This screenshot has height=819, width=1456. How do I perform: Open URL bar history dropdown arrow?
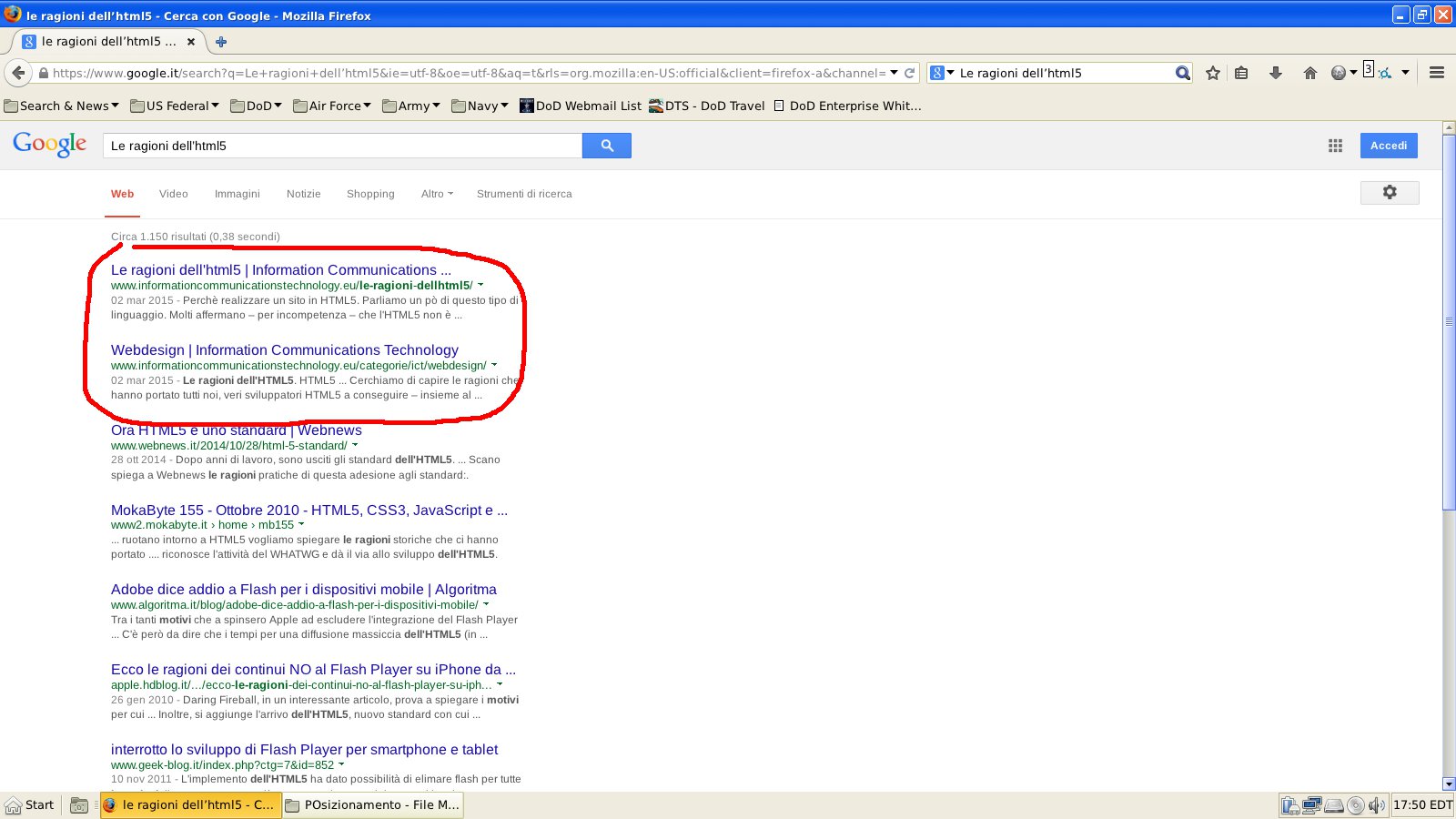pos(894,73)
